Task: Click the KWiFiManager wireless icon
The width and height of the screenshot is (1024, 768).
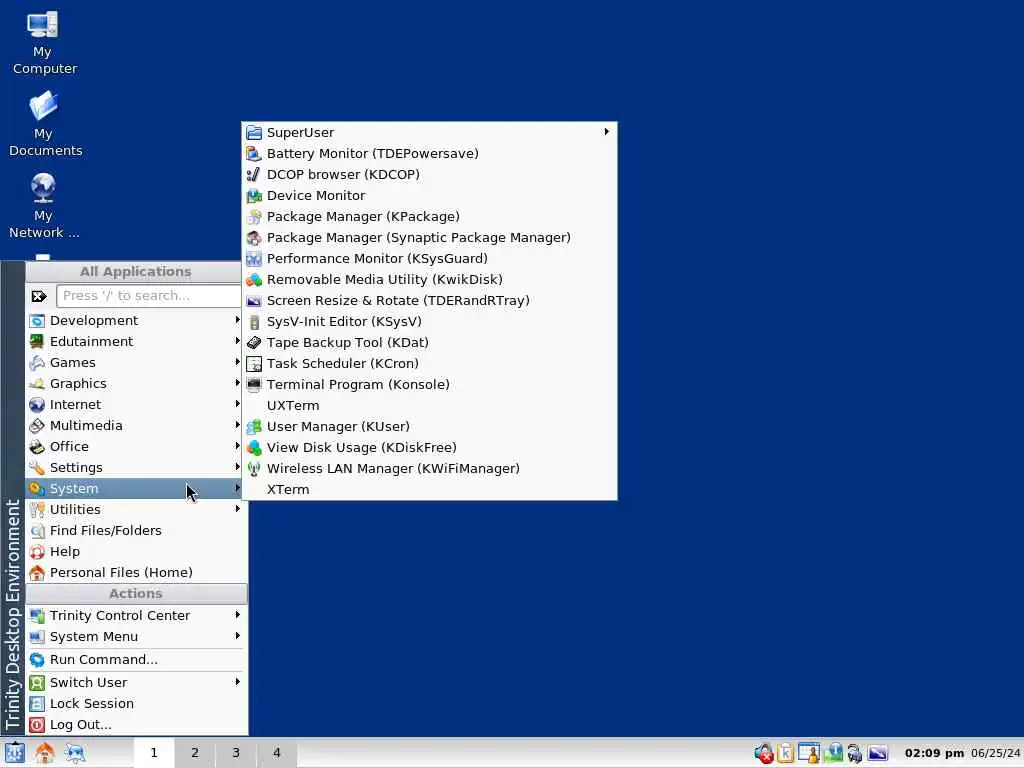Action: pyautogui.click(x=254, y=468)
